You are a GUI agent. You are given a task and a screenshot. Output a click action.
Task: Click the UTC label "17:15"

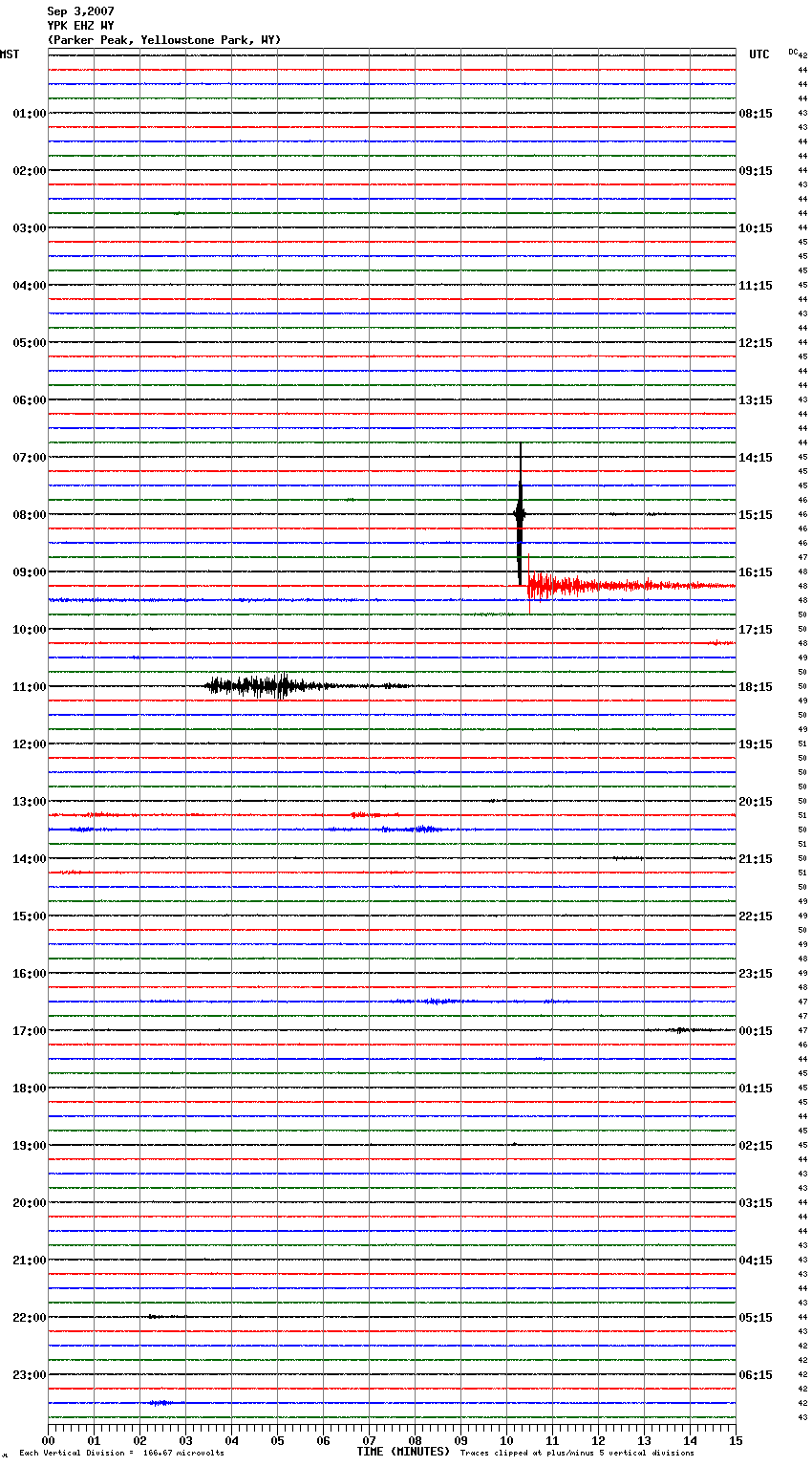click(756, 630)
